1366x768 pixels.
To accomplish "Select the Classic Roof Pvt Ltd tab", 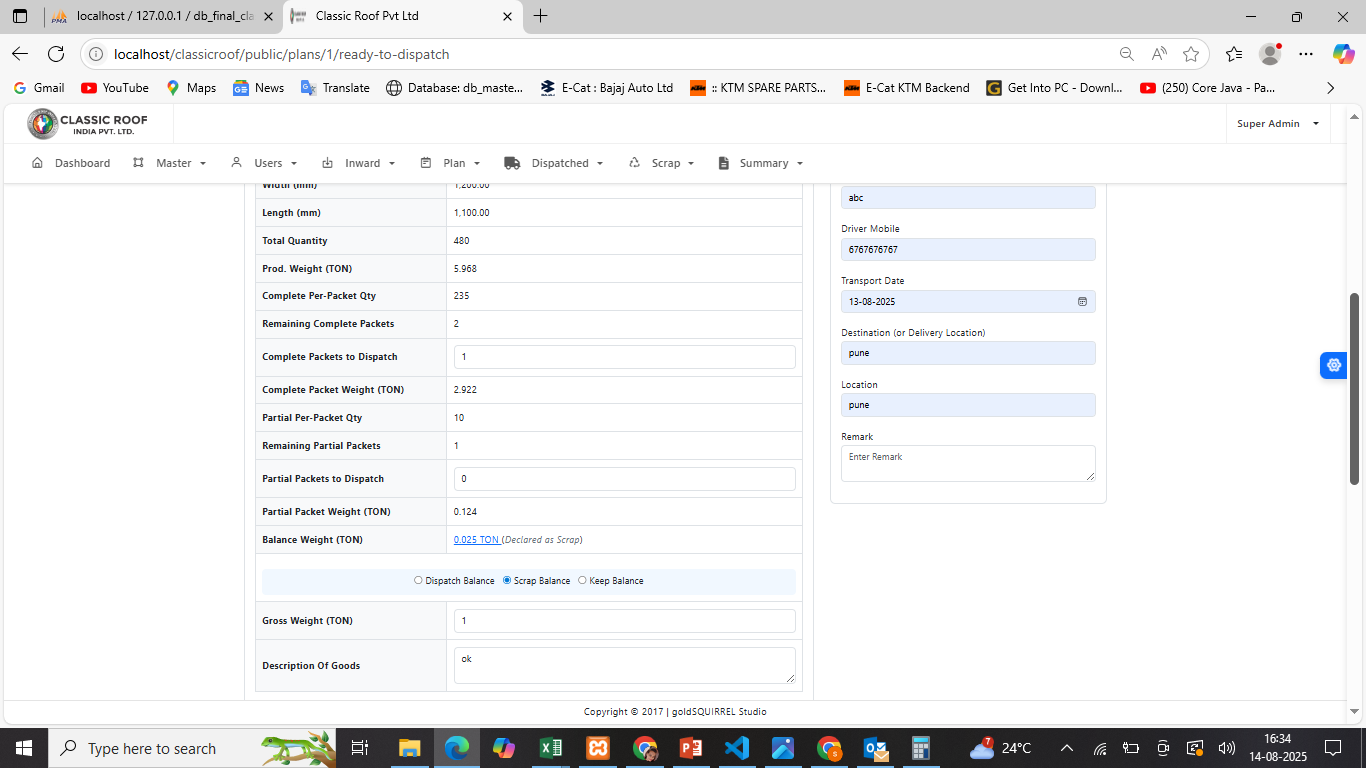I will click(401, 16).
